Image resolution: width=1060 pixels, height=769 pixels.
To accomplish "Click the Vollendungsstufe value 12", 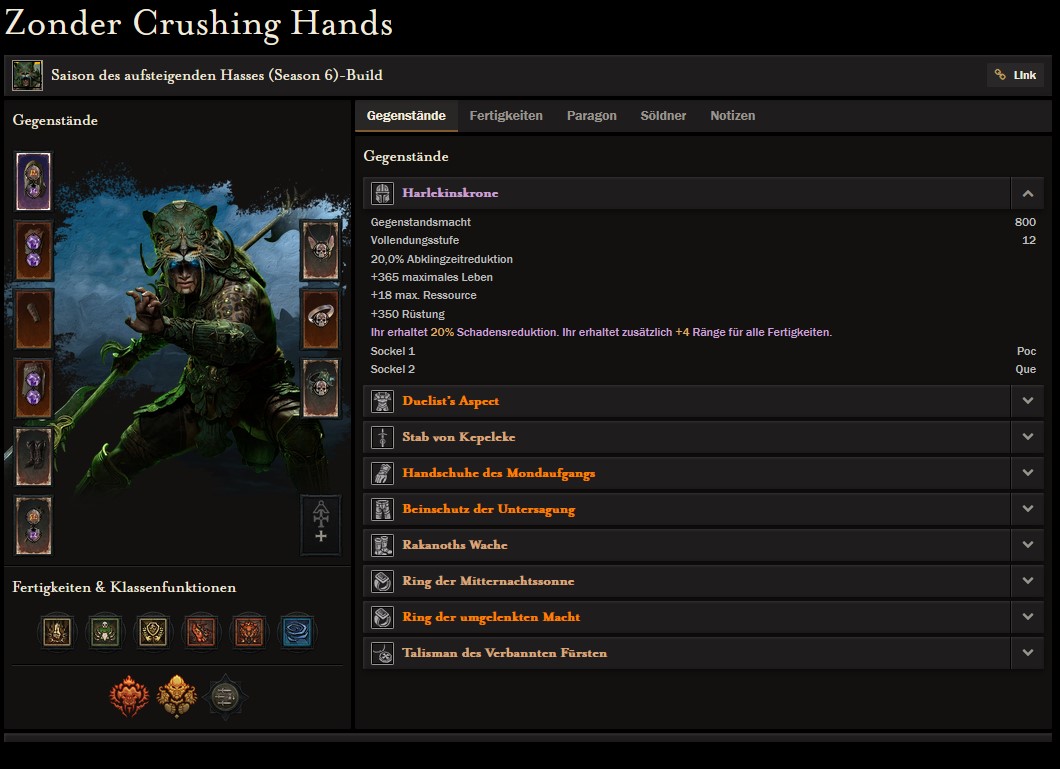I will (1029, 241).
